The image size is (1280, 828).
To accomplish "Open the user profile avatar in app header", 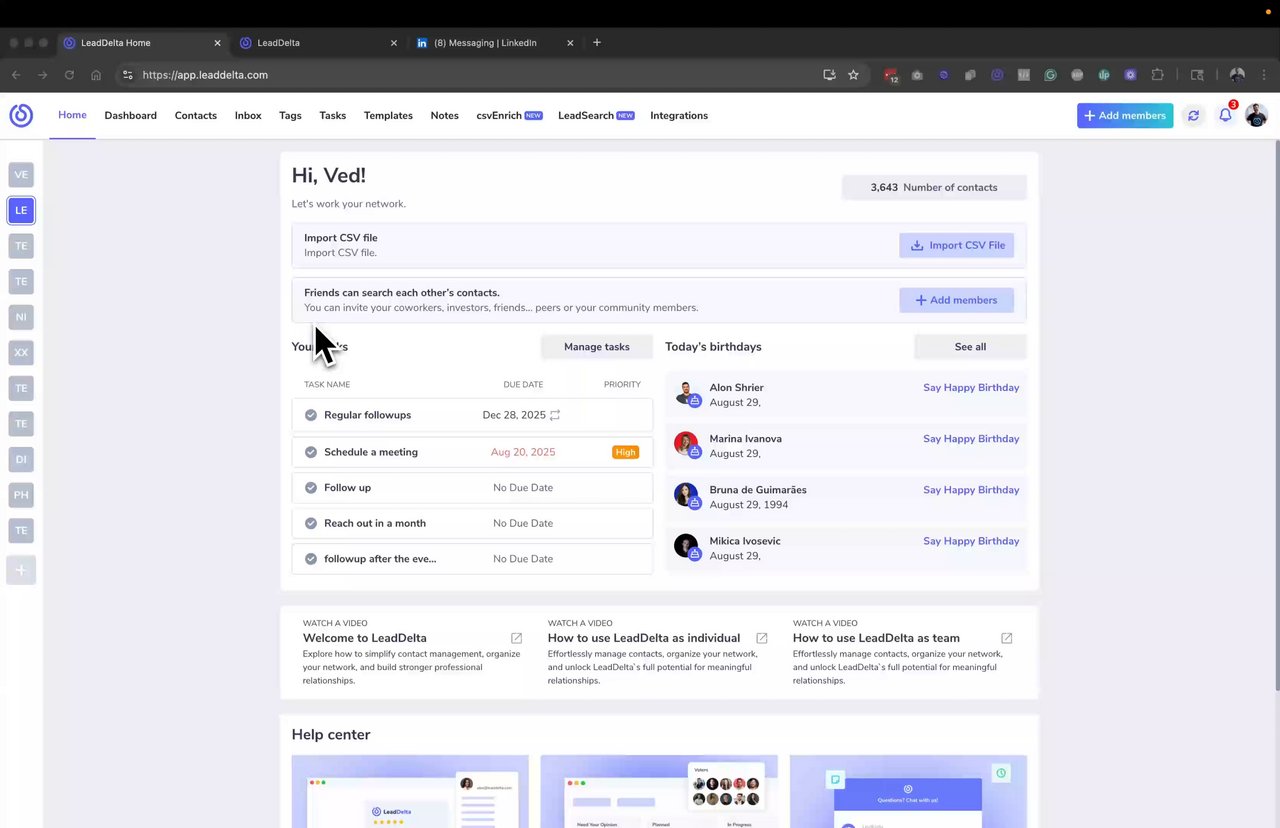I will pos(1256,116).
